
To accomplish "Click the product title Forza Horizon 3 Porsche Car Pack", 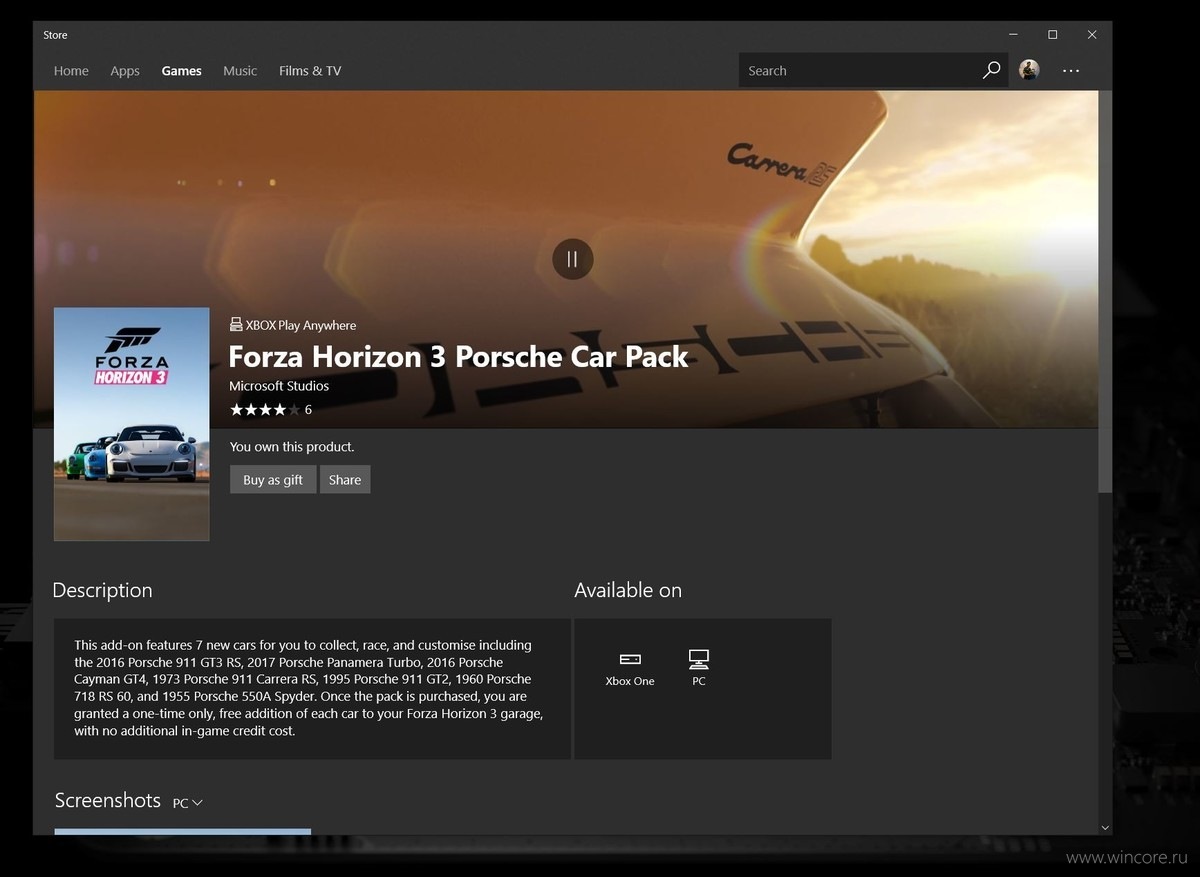I will click(459, 357).
